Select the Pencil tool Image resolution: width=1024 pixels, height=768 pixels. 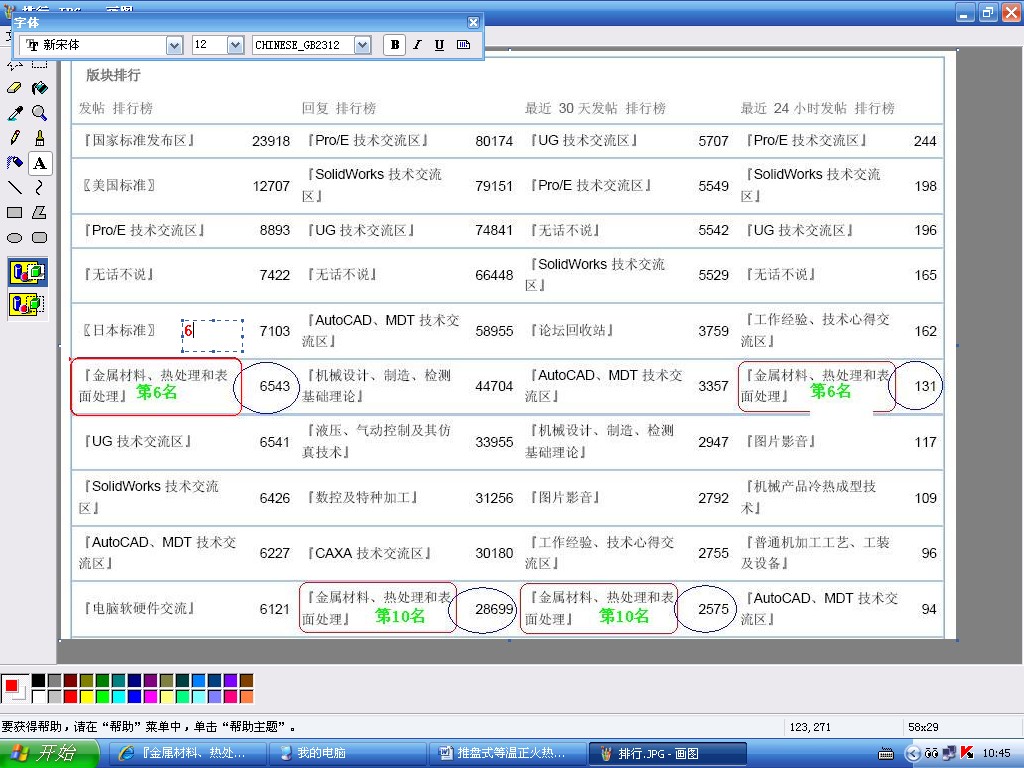click(14, 138)
